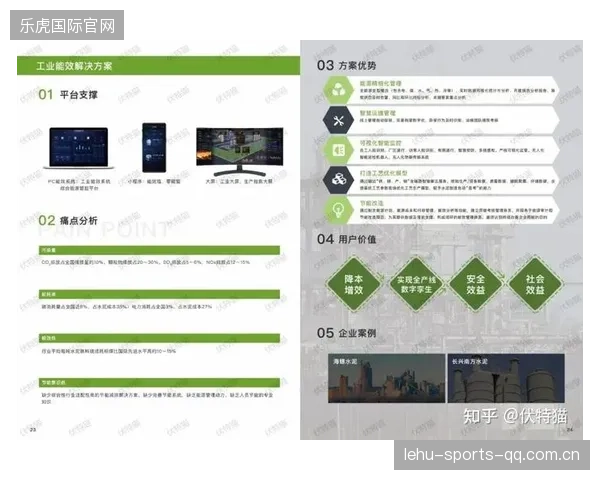600x480 pixels.
Task: Click the dark wrench-and-screwdriver hexagon icon
Action: pos(338,121)
